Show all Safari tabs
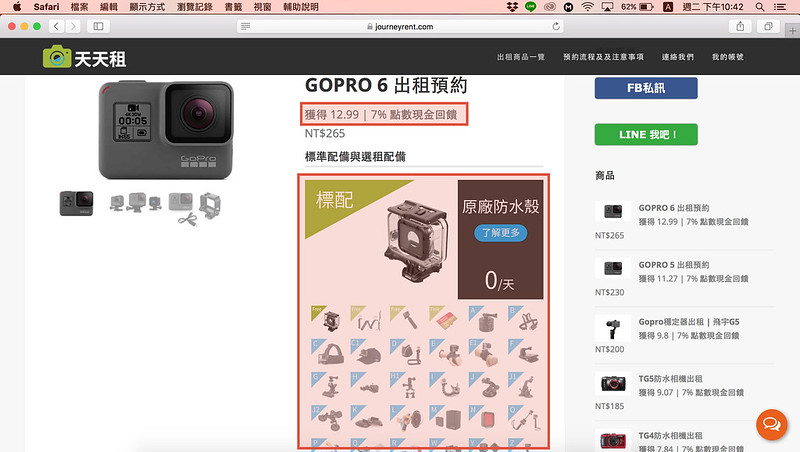This screenshot has height=452, width=800. tap(768, 26)
